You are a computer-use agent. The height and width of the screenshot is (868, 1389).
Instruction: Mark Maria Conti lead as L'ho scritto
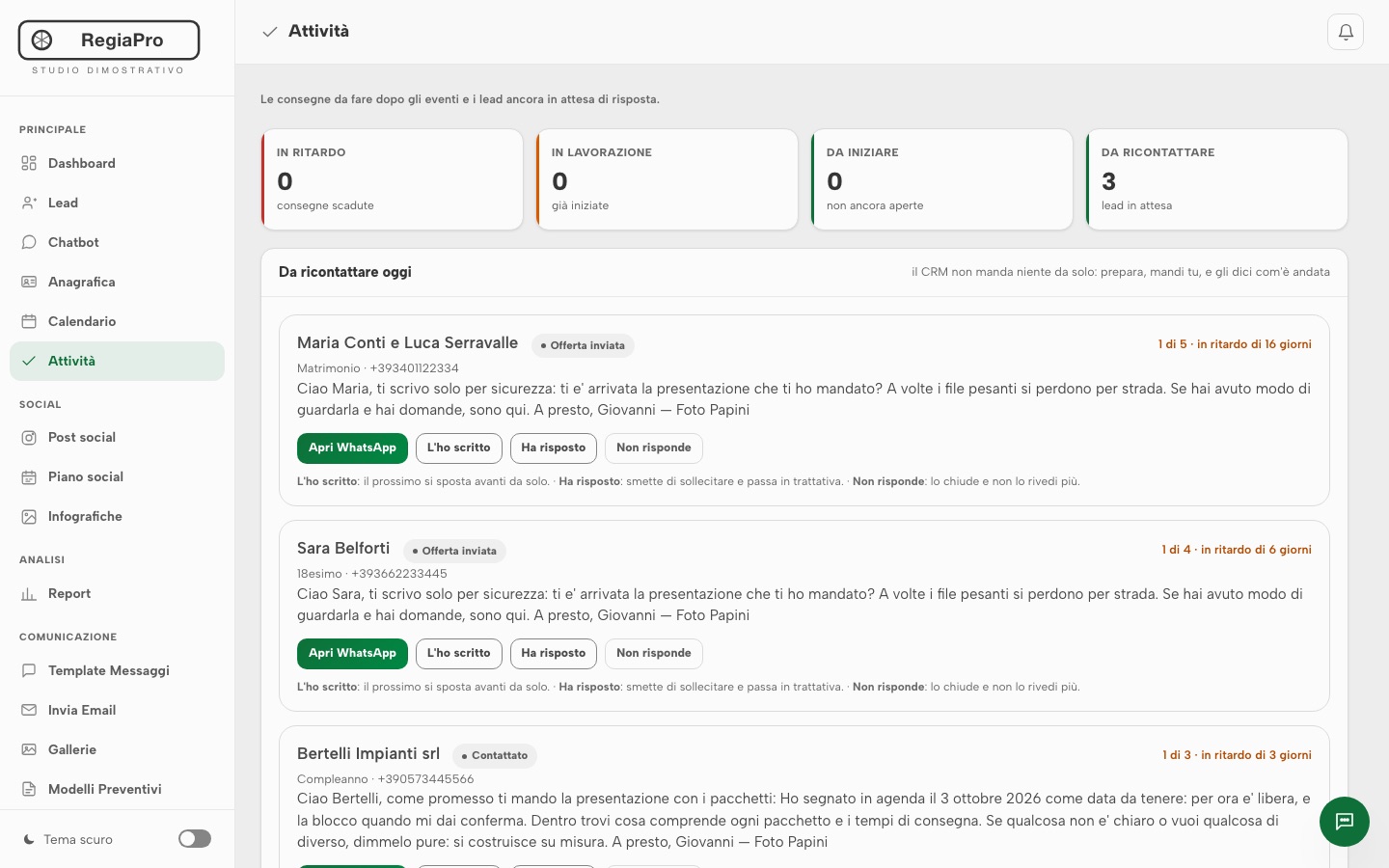pyautogui.click(x=459, y=448)
